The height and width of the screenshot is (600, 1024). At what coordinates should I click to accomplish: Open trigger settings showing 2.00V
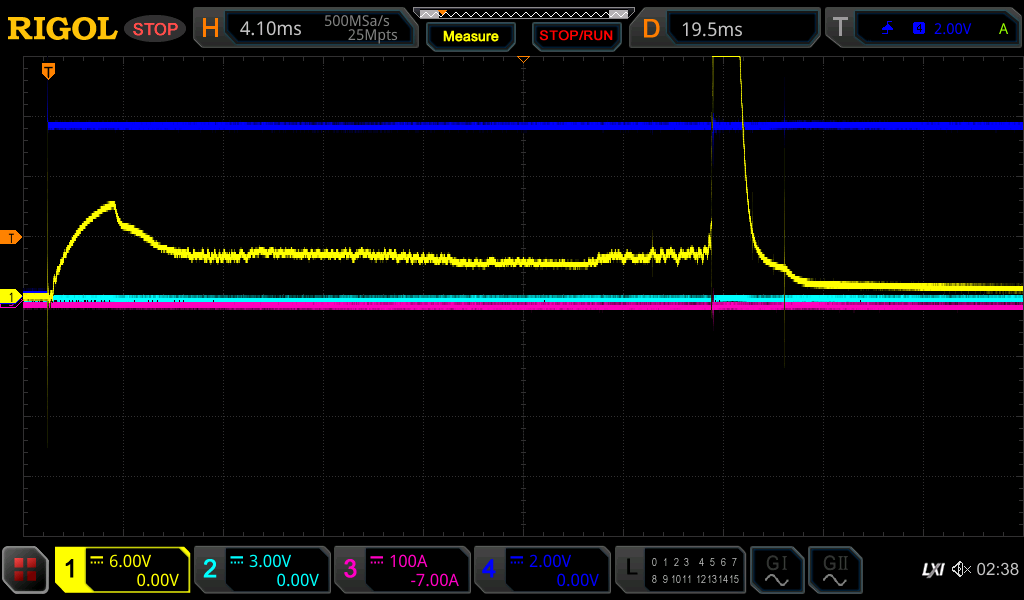pos(925,29)
